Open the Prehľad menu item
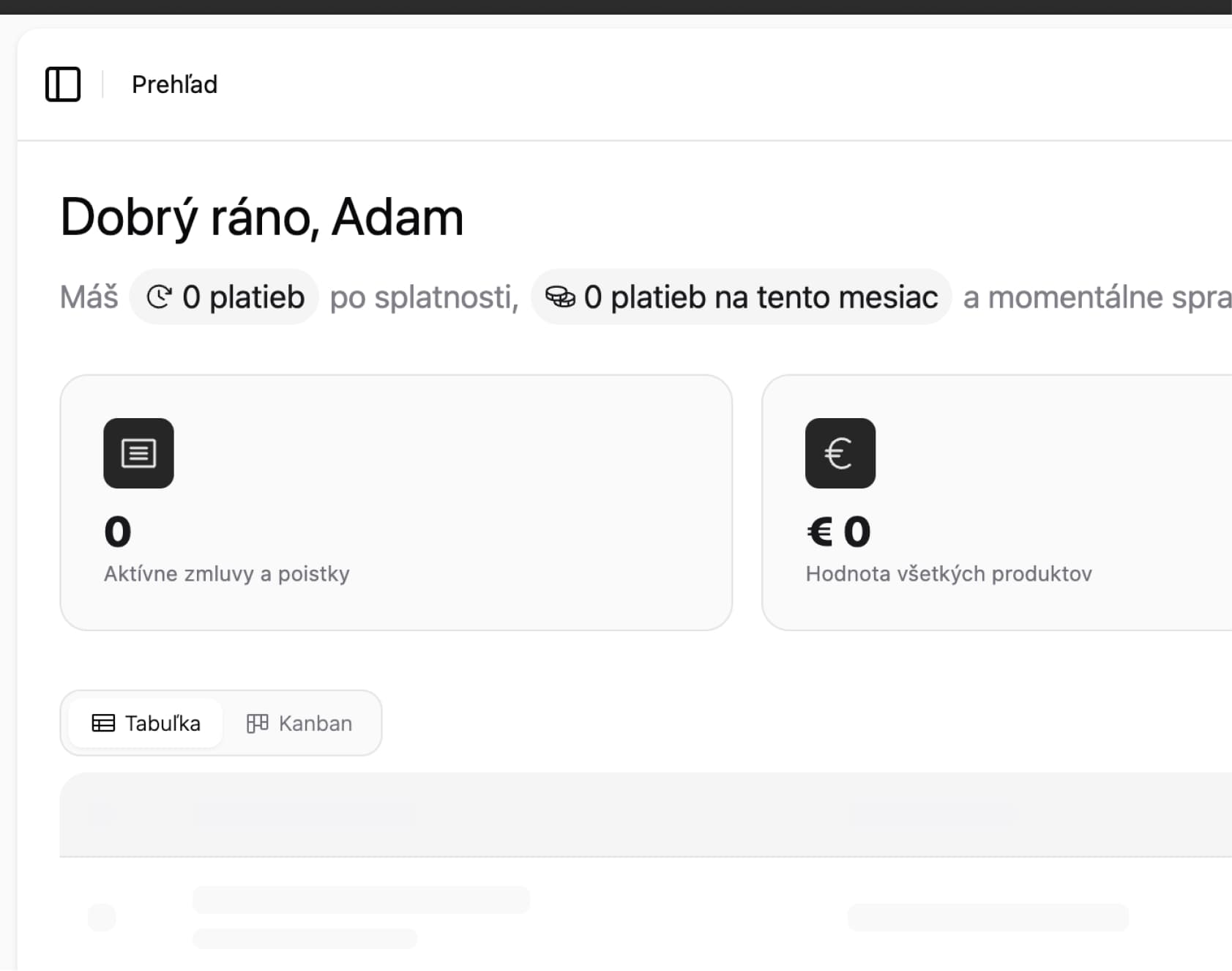This screenshot has width=1232, height=971. point(174,83)
